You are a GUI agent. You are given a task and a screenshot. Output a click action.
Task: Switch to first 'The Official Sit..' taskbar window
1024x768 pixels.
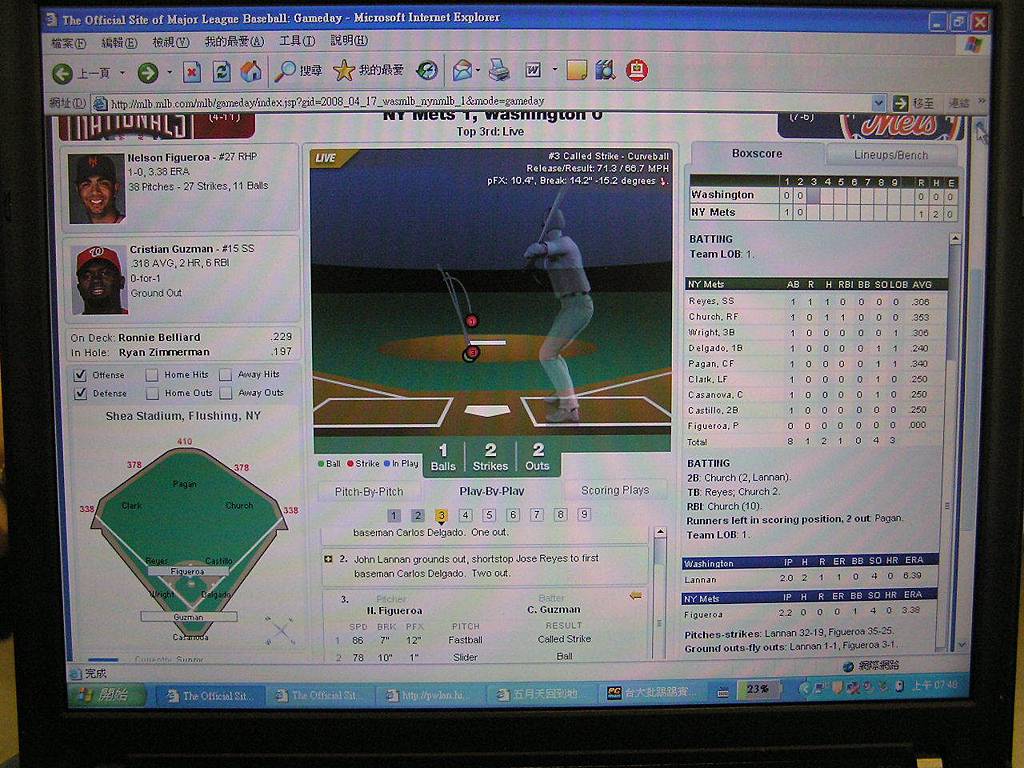click(x=210, y=696)
